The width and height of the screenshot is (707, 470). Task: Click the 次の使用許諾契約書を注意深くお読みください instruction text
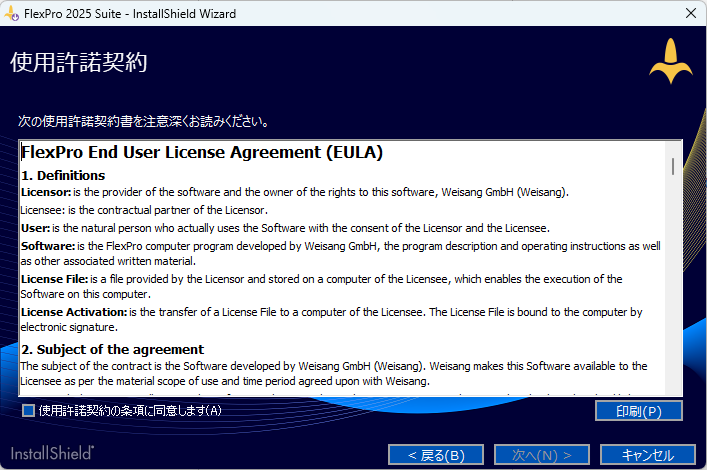(x=143, y=121)
